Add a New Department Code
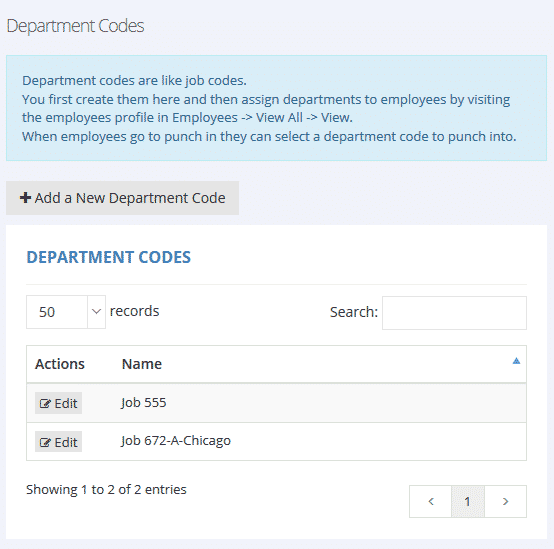 pyautogui.click(x=122, y=198)
